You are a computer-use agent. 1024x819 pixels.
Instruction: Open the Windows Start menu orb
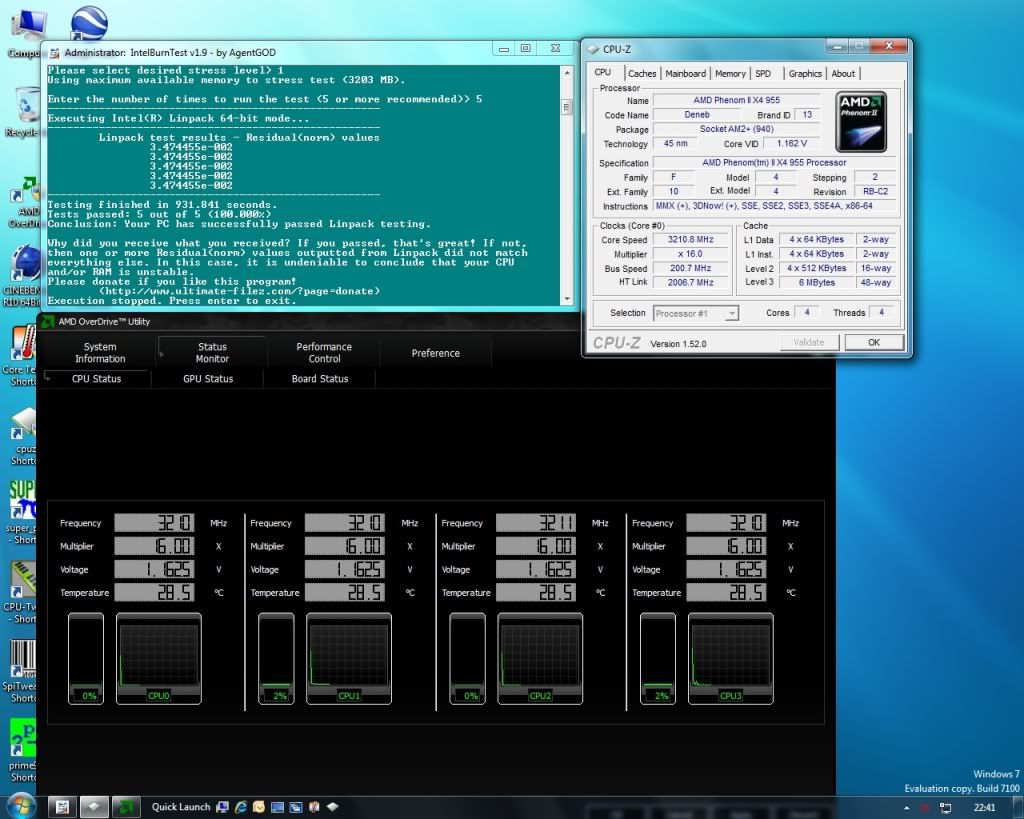(x=20, y=807)
